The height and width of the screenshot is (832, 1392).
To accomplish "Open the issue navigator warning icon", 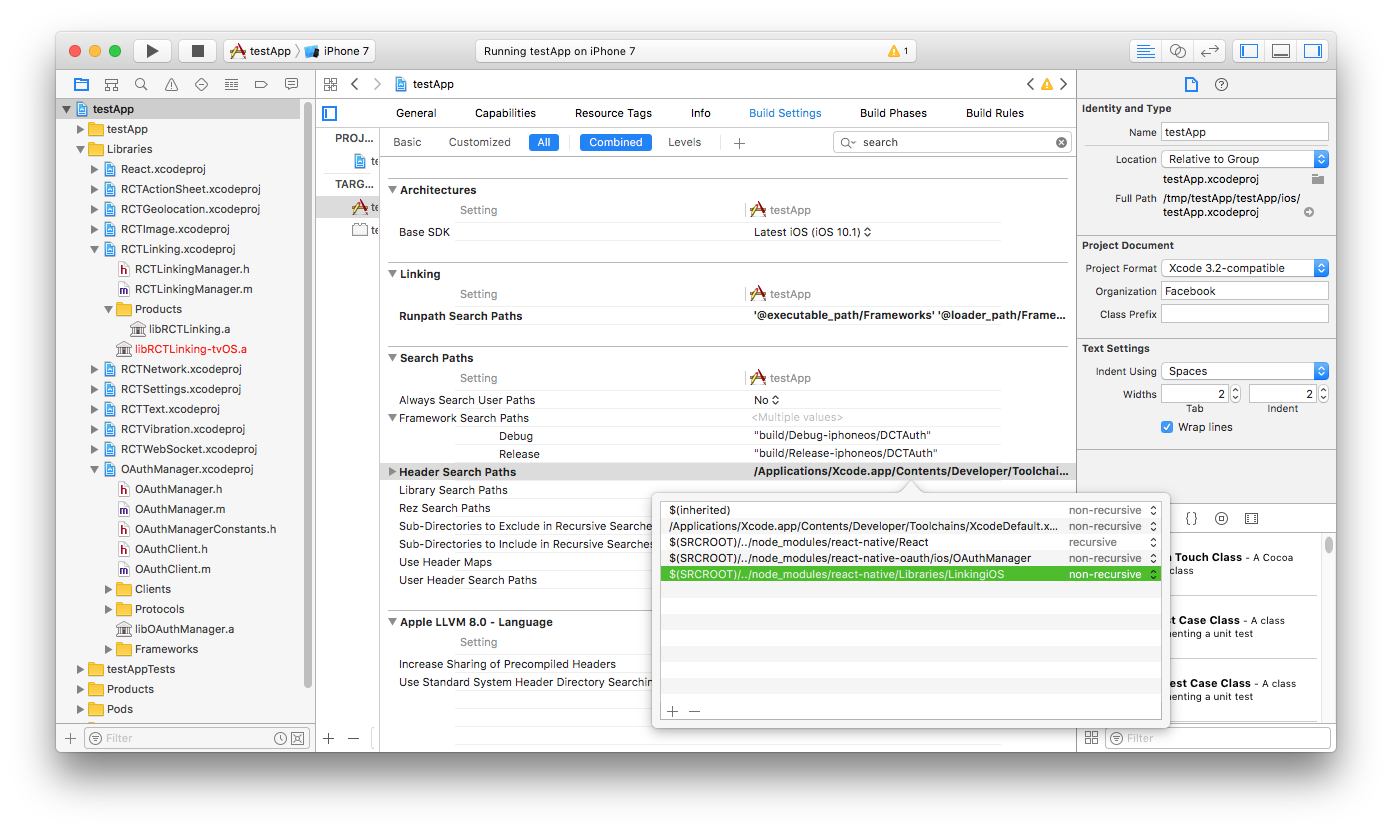I will [x=170, y=84].
